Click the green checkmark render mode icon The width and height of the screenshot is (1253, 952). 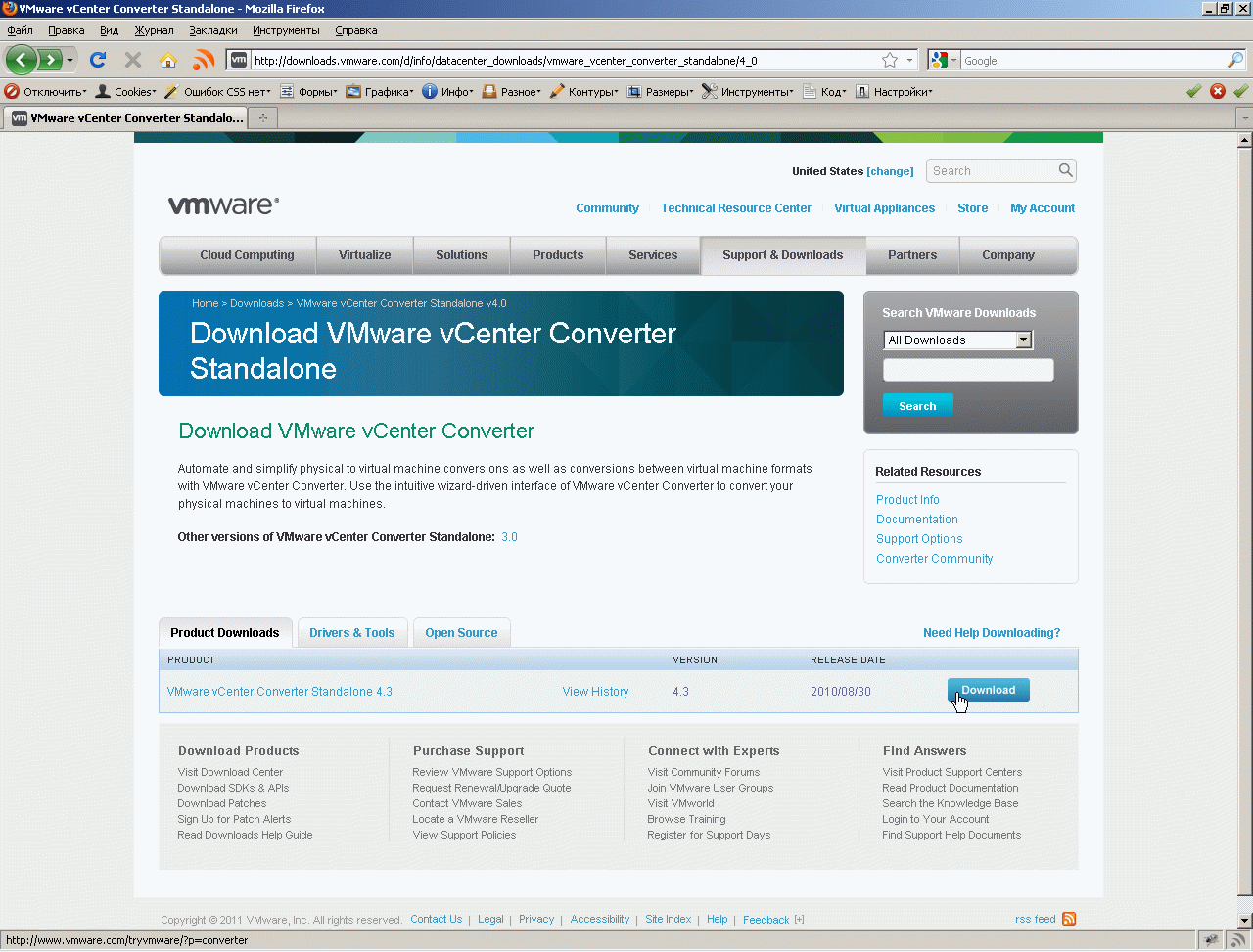[1193, 91]
